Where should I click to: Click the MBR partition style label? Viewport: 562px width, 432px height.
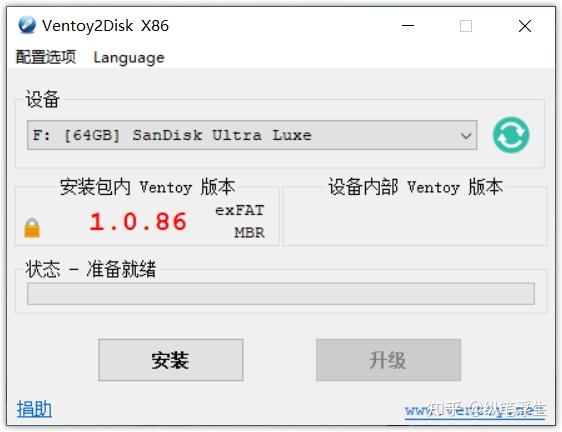pos(249,233)
